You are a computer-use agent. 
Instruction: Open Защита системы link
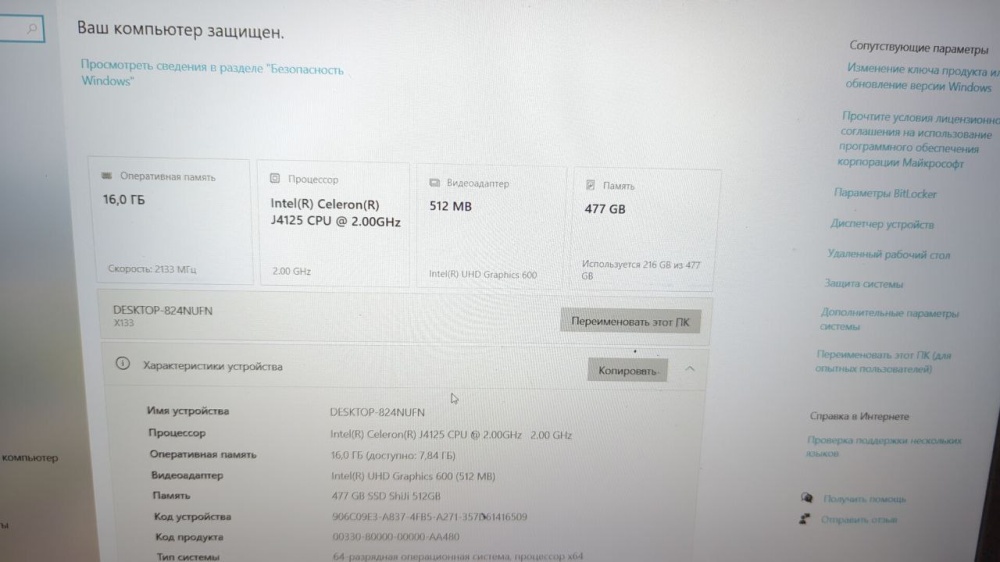point(864,283)
